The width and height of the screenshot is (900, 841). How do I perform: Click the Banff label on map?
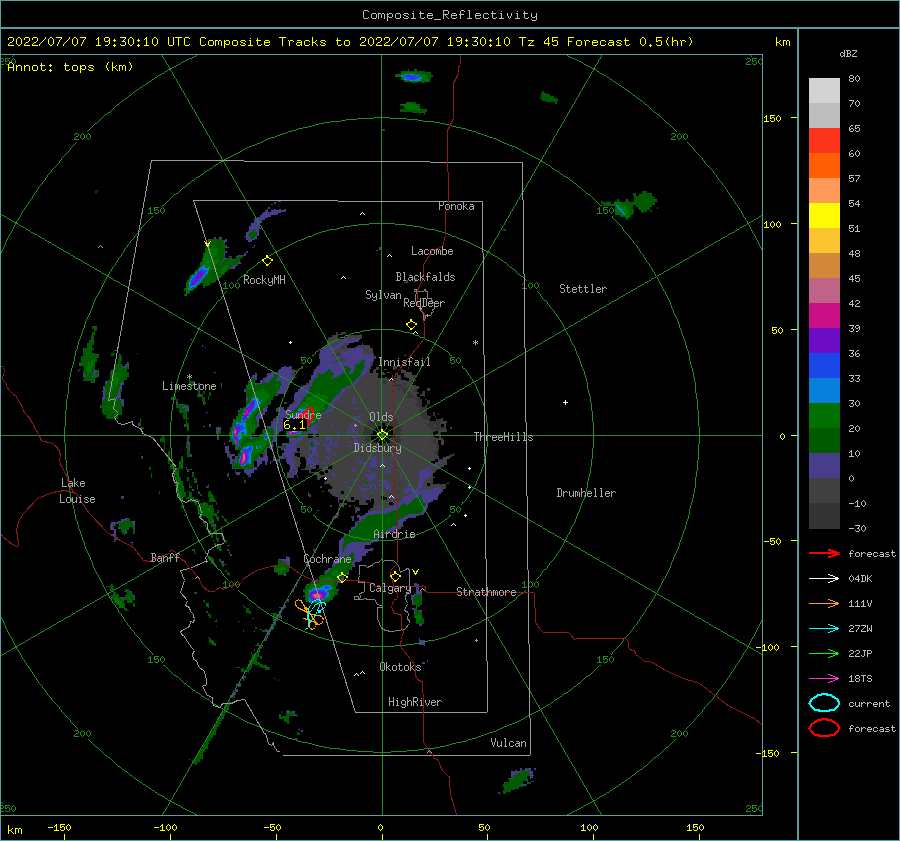tap(165, 557)
